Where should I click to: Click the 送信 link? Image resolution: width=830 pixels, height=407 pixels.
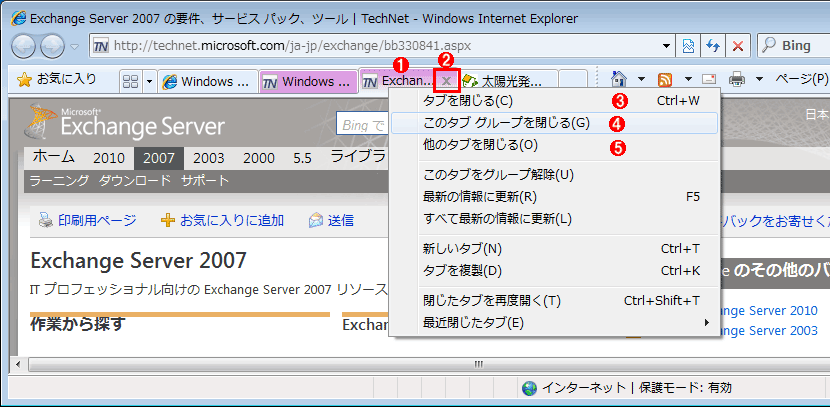[x=340, y=220]
